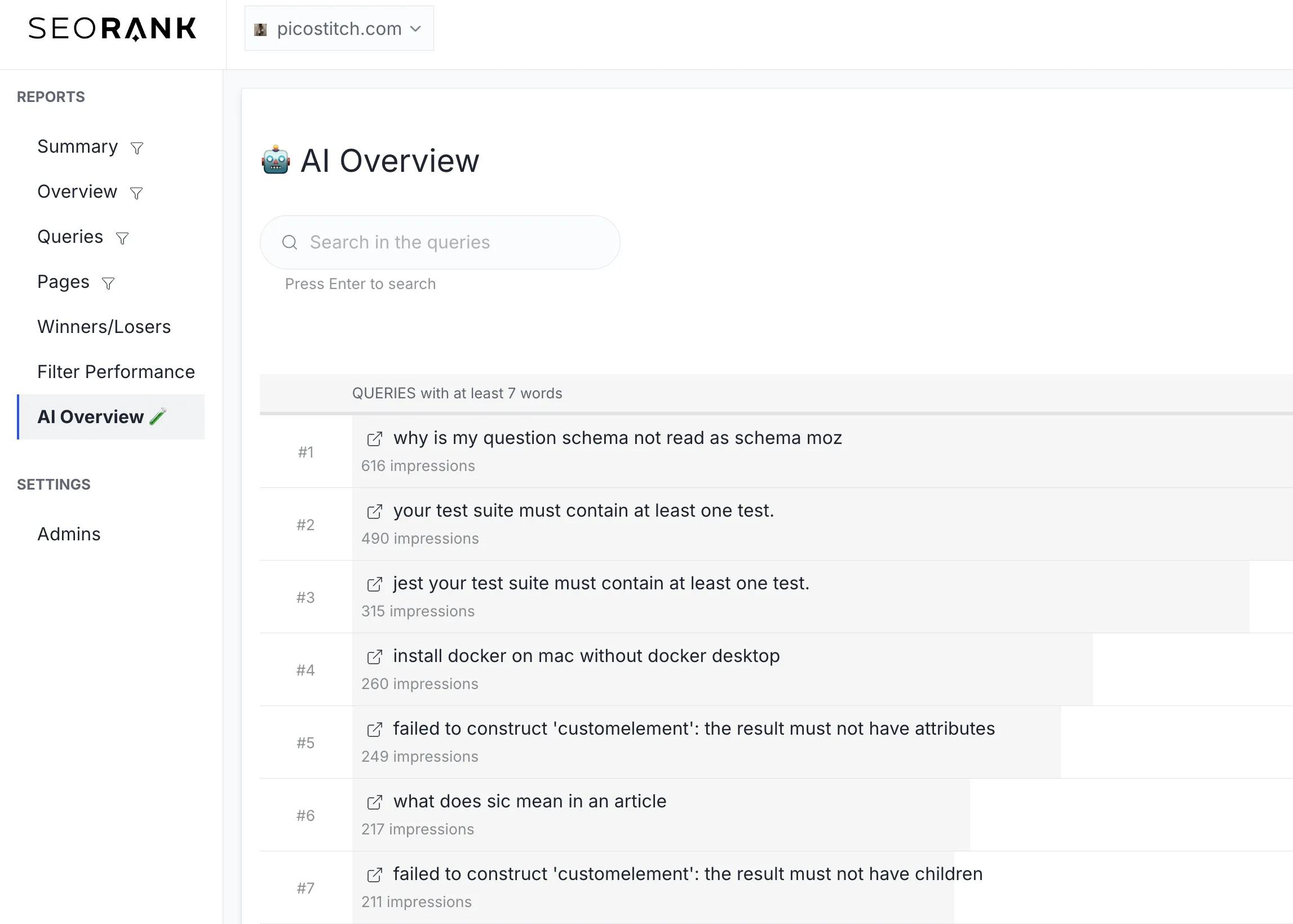The image size is (1293, 924).
Task: Click the 'failed to construct customelement' children query
Action: pyautogui.click(x=687, y=874)
